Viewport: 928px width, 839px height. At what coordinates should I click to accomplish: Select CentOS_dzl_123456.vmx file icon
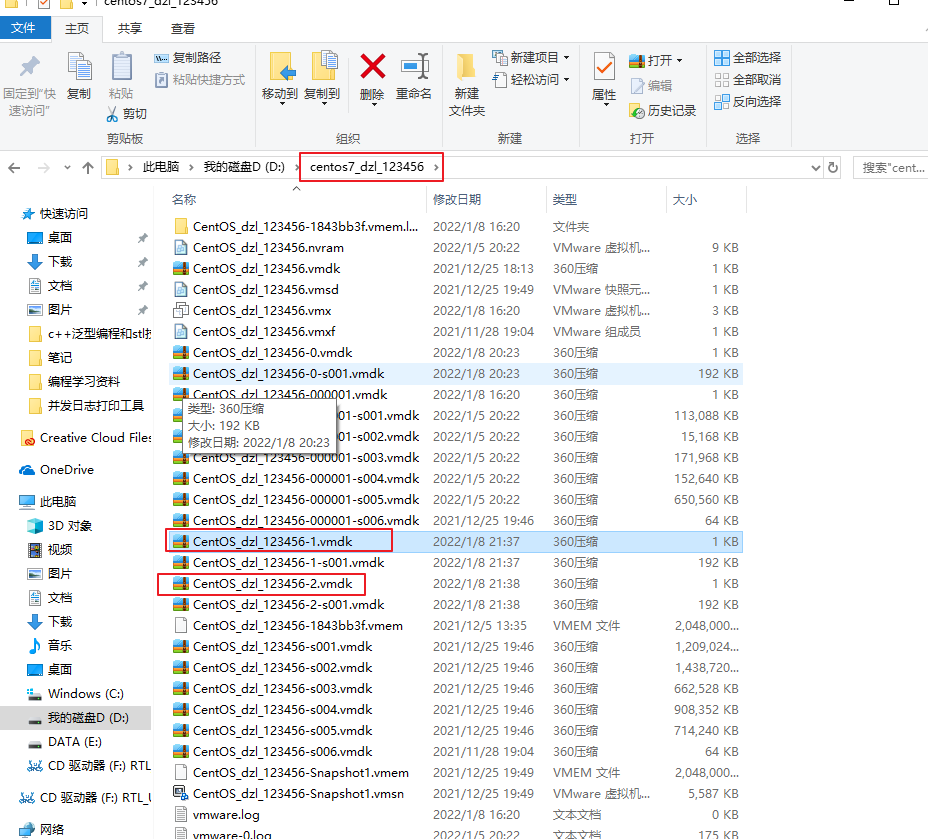181,311
